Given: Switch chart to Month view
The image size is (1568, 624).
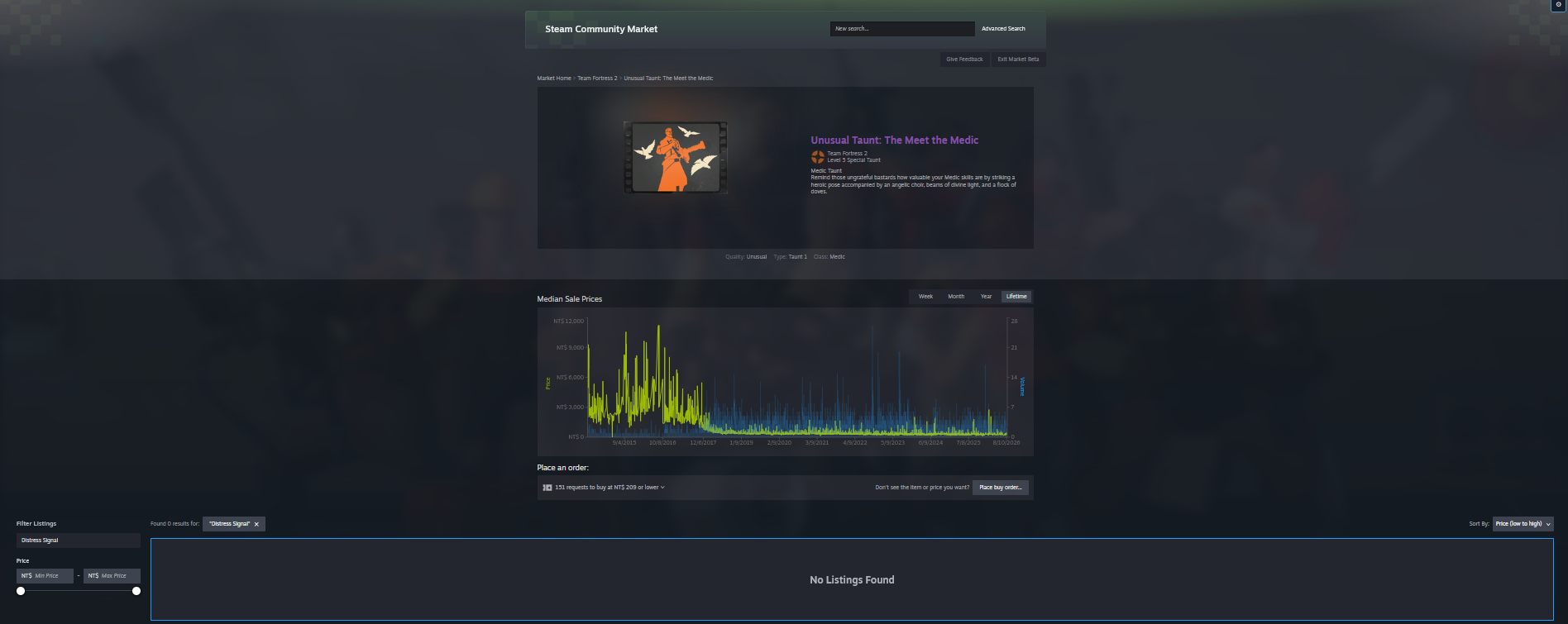Looking at the screenshot, I should [x=956, y=297].
